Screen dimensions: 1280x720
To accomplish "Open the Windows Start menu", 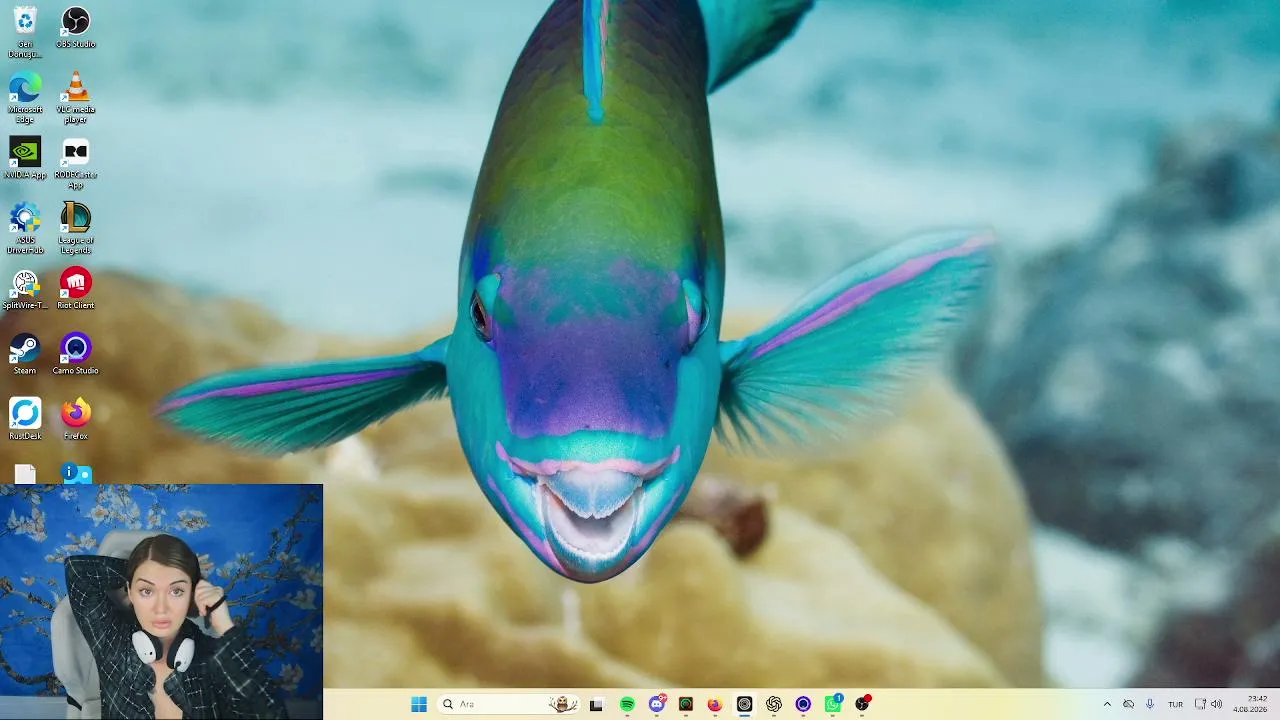I will click(x=419, y=704).
